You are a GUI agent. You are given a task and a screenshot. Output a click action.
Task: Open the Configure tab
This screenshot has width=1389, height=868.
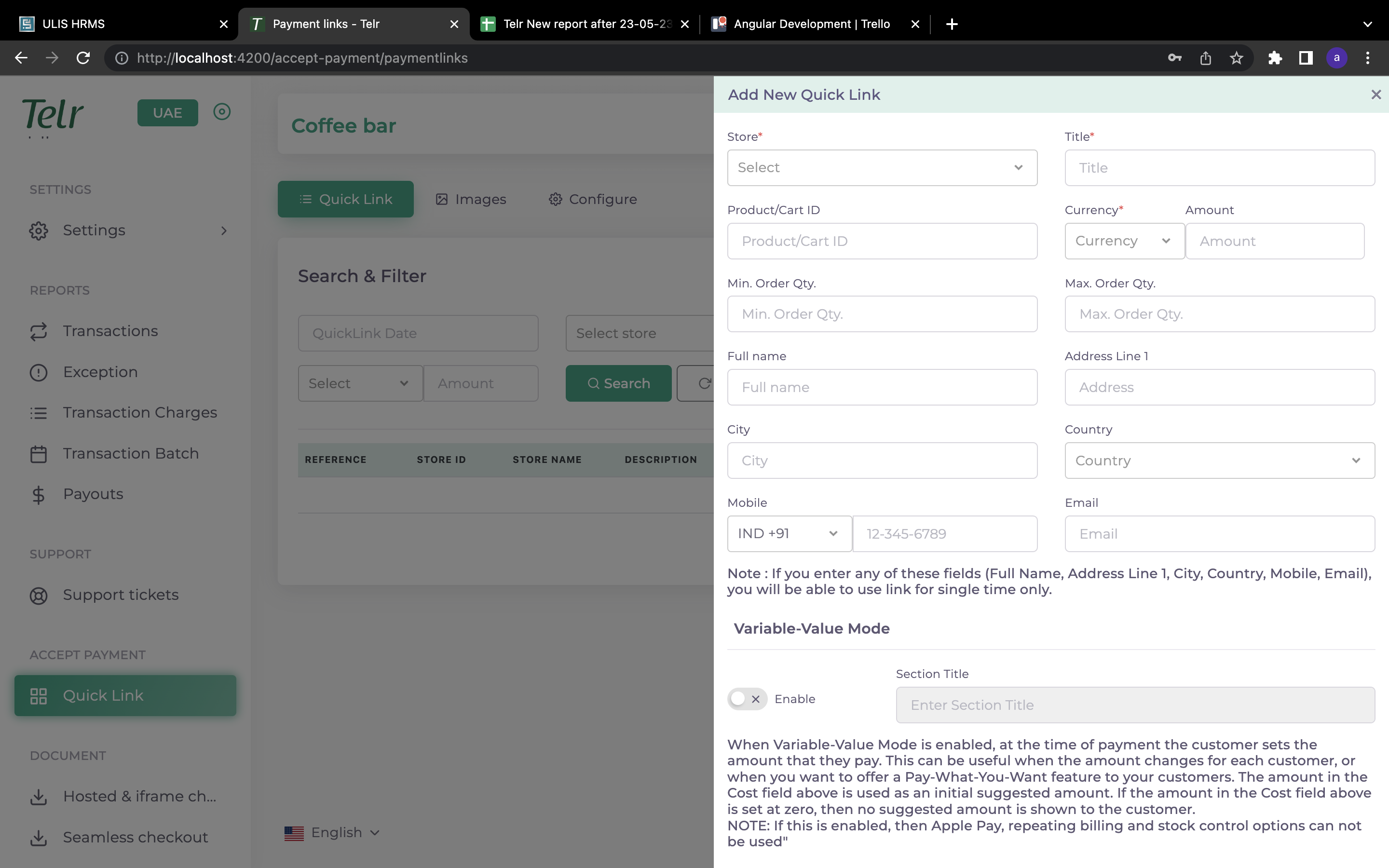593,199
